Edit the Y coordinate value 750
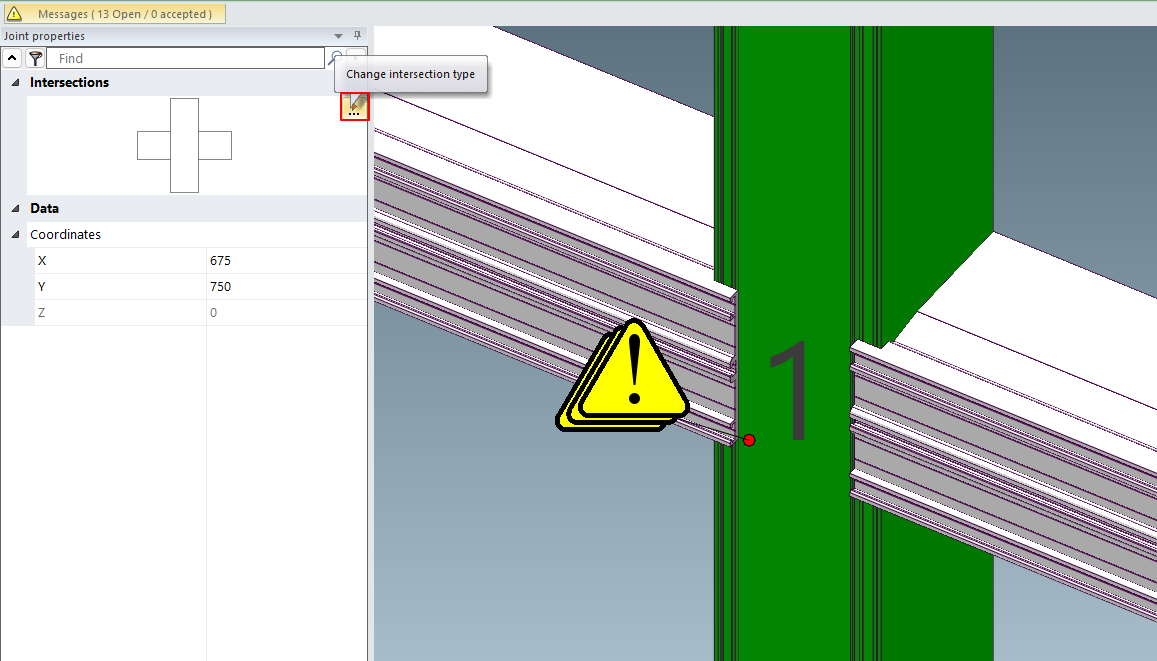Viewport: 1157px width, 661px height. 285,287
